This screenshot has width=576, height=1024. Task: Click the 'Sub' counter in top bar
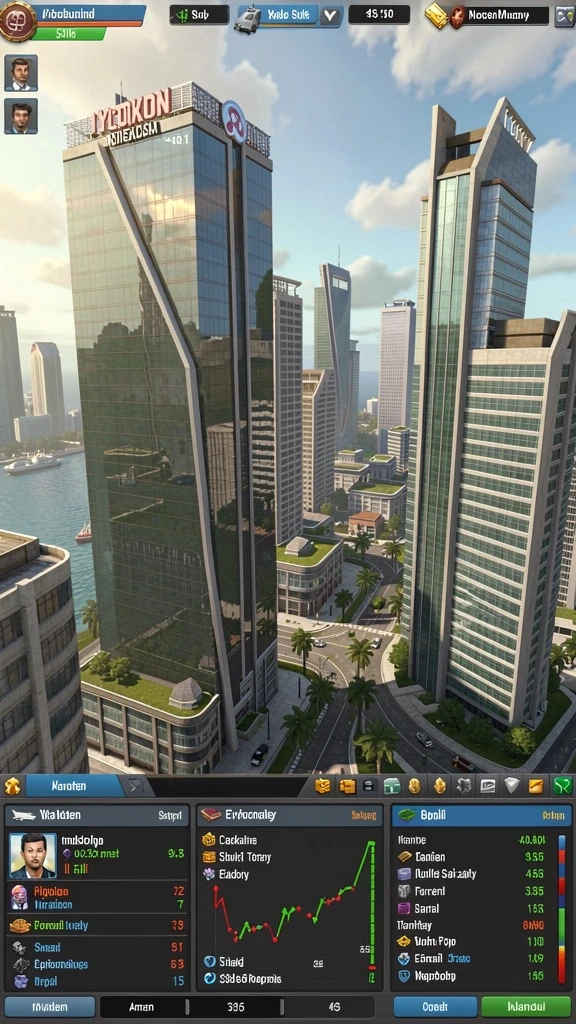click(199, 15)
